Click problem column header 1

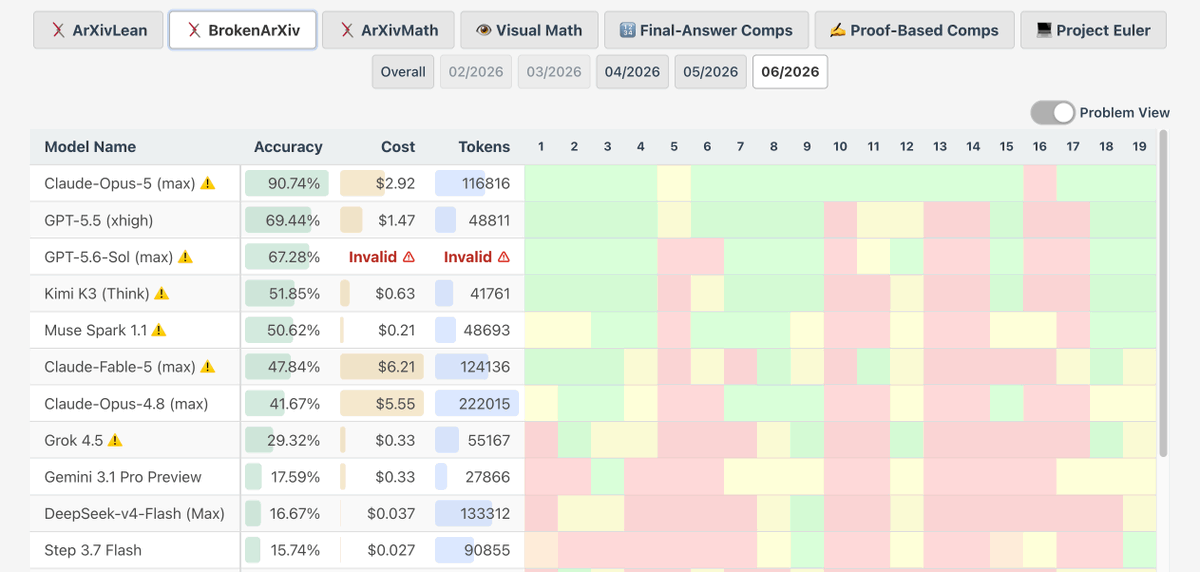(541, 147)
